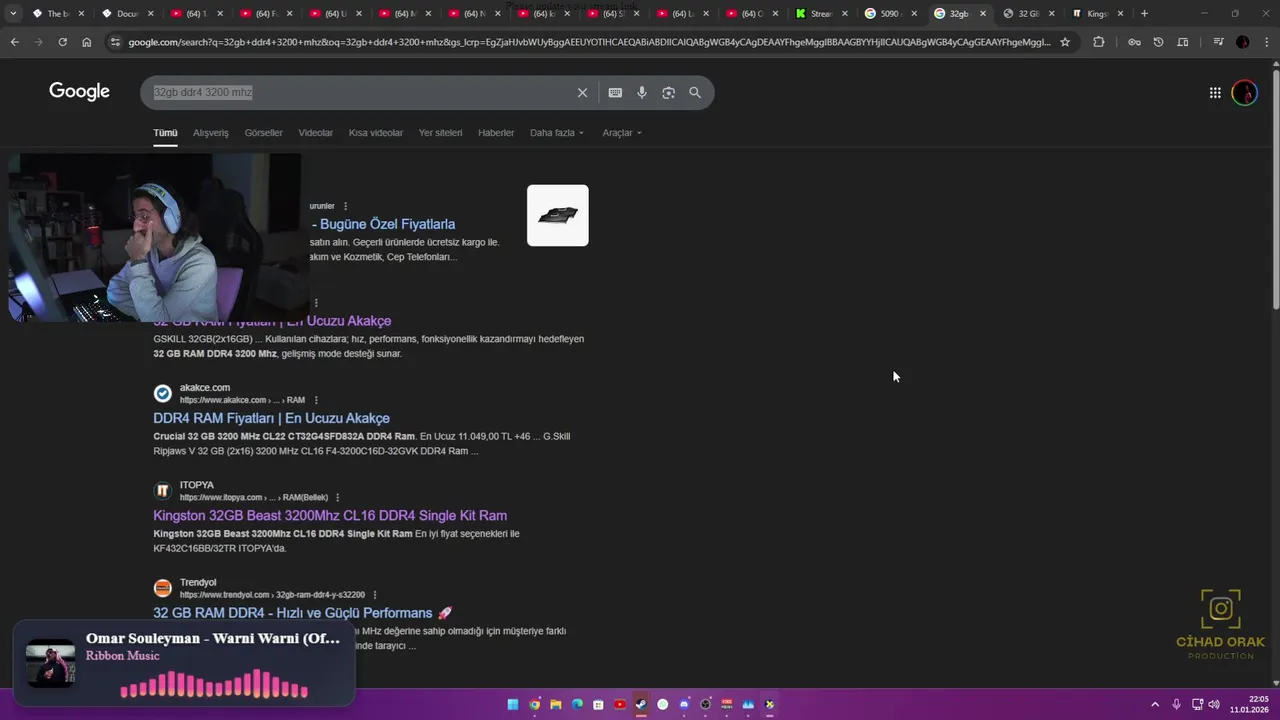
Task: Open the YouTube taskbar app
Action: (620, 704)
